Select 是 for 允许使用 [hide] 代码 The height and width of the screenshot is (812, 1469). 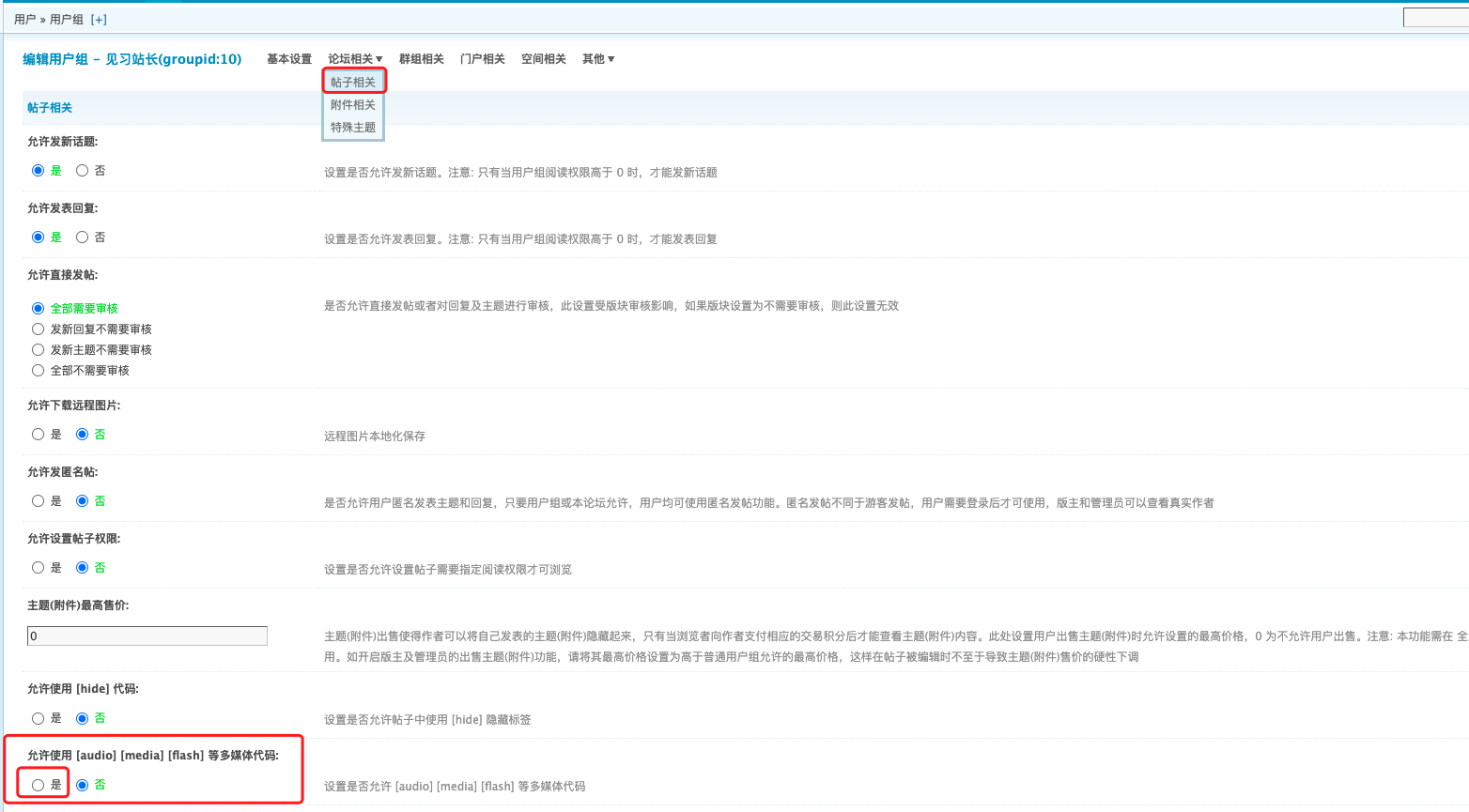(x=39, y=718)
